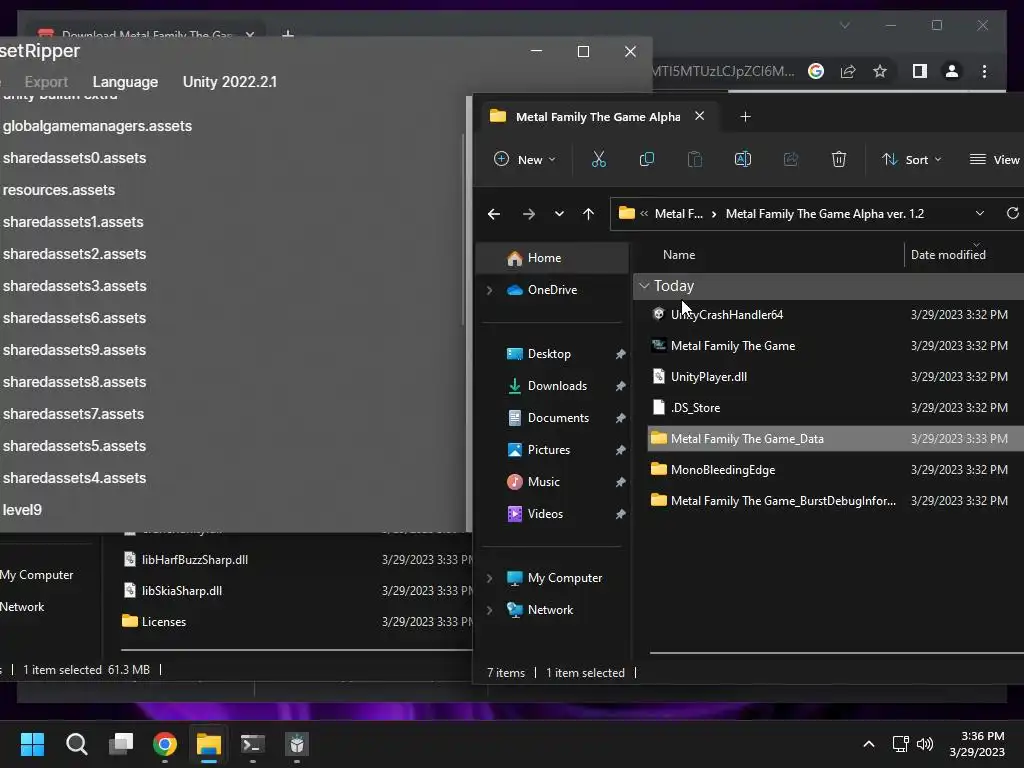
Task: Open the New dropdown in Explorer
Action: click(x=526, y=159)
